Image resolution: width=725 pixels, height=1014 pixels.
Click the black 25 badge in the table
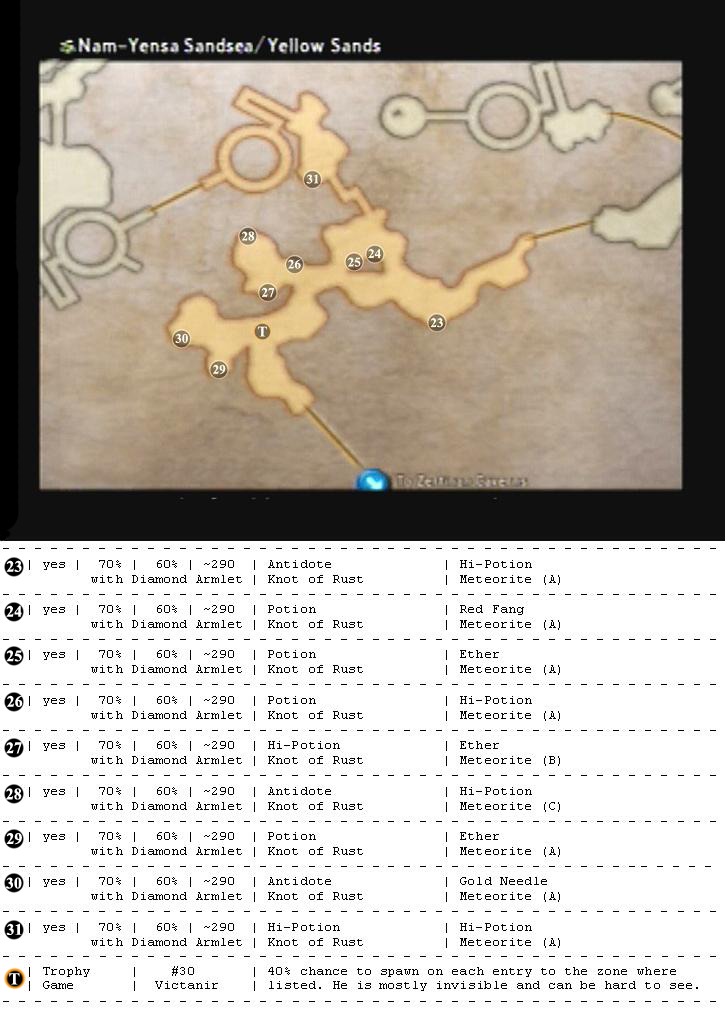(x=14, y=656)
